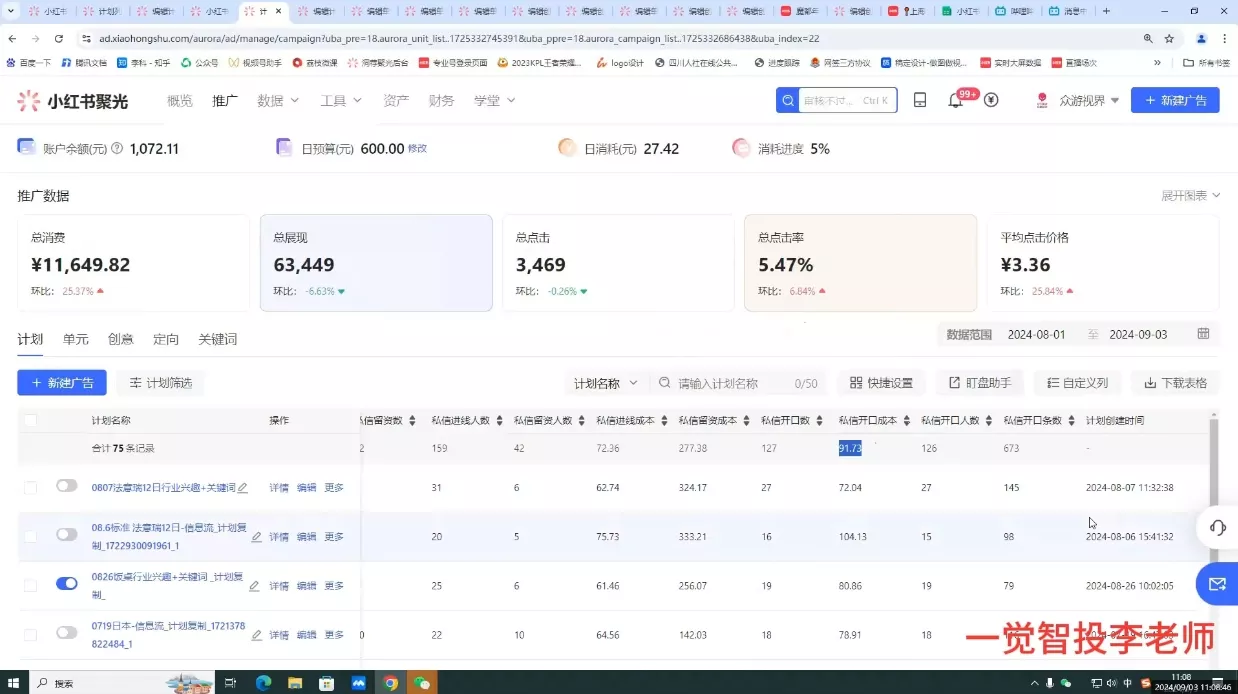Click the calendar icon beside the date range
Screen dimensions: 1238x694
pyautogui.click(x=1203, y=334)
